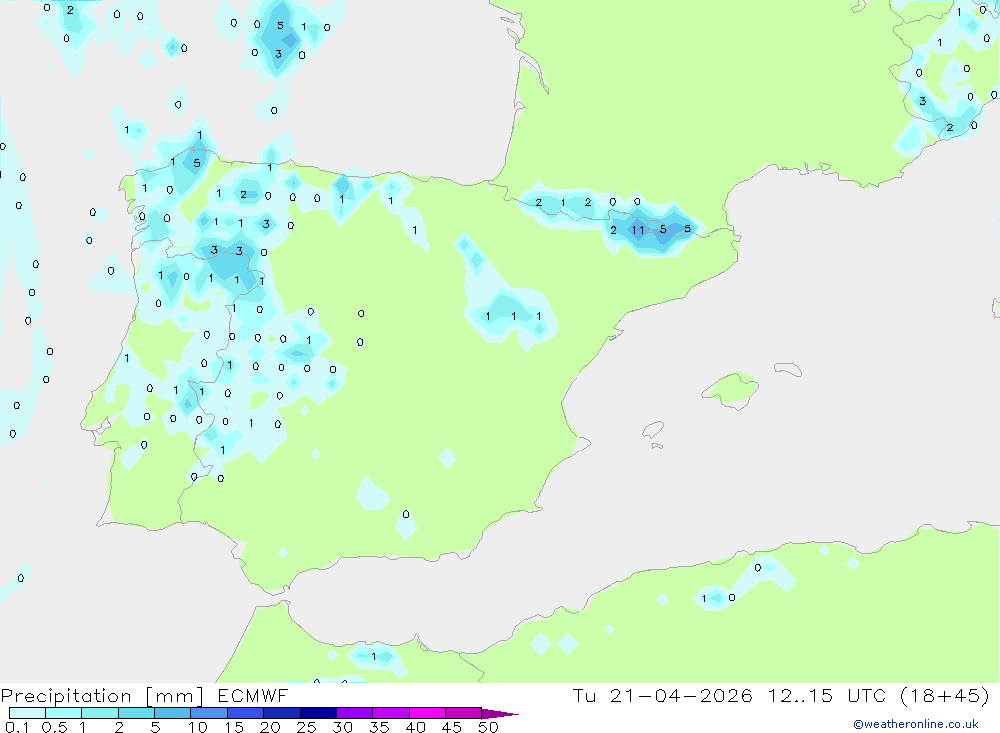
Task: Click the "(18+45)" forecast run text
Action: point(945,696)
